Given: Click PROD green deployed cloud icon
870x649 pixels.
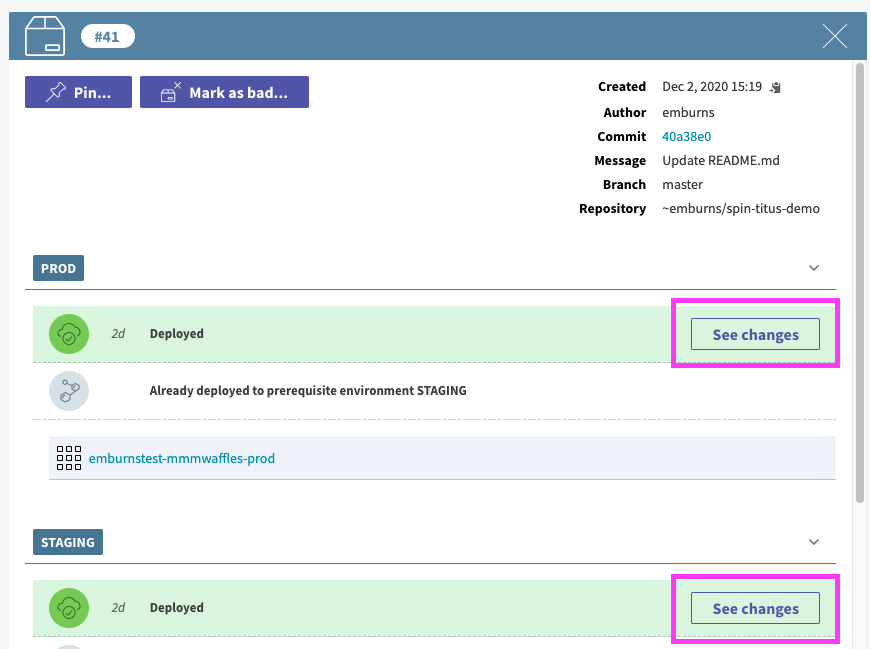Looking at the screenshot, I should [x=69, y=334].
